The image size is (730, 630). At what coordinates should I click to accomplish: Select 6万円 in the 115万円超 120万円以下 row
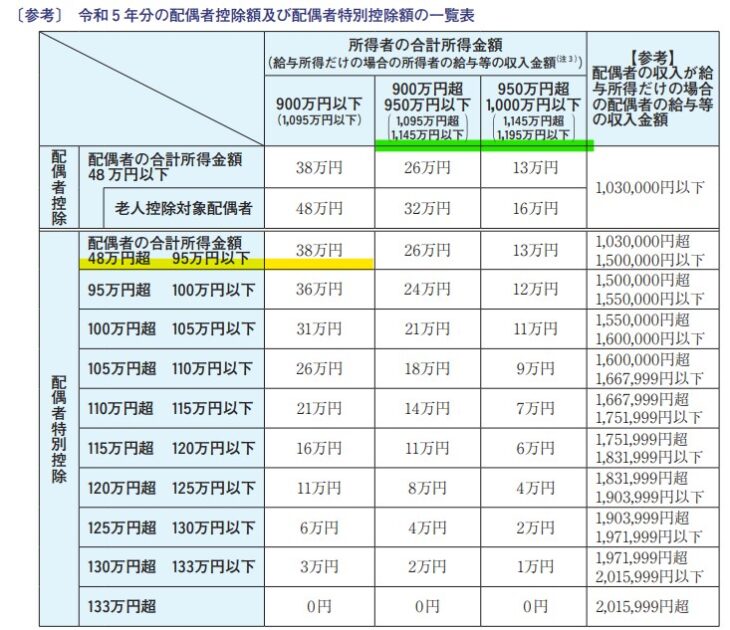[x=535, y=448]
